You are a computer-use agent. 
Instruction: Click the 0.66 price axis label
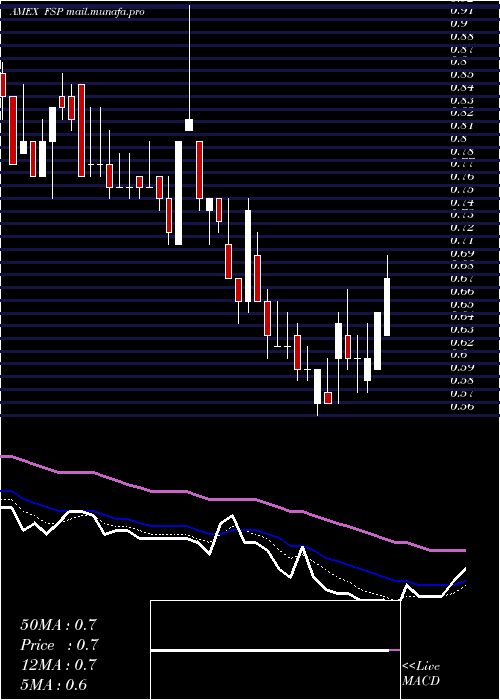point(462,292)
